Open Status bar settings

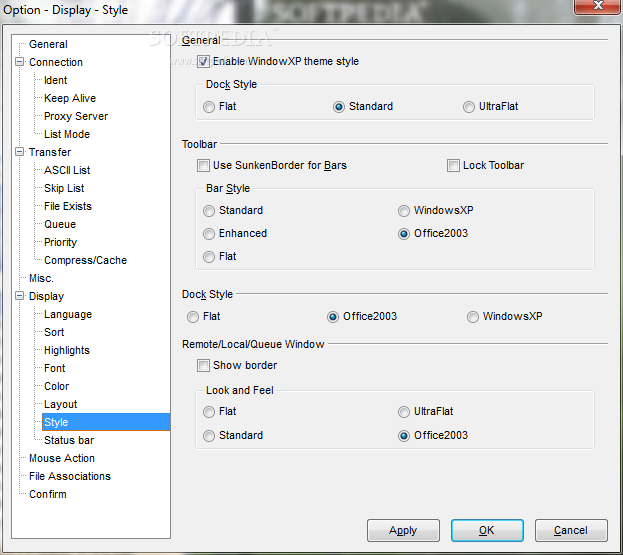click(x=69, y=440)
